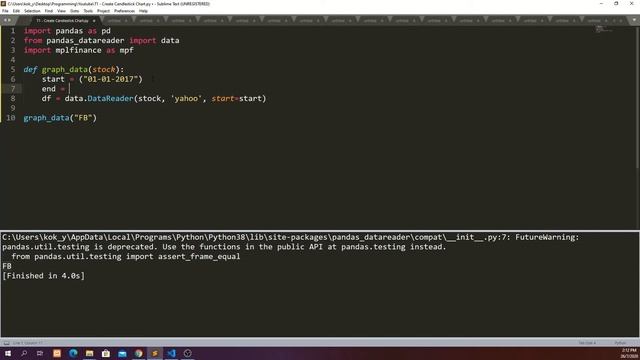Open Task View on the taskbar
This screenshot has height=360, width=640.
[x=40, y=353]
